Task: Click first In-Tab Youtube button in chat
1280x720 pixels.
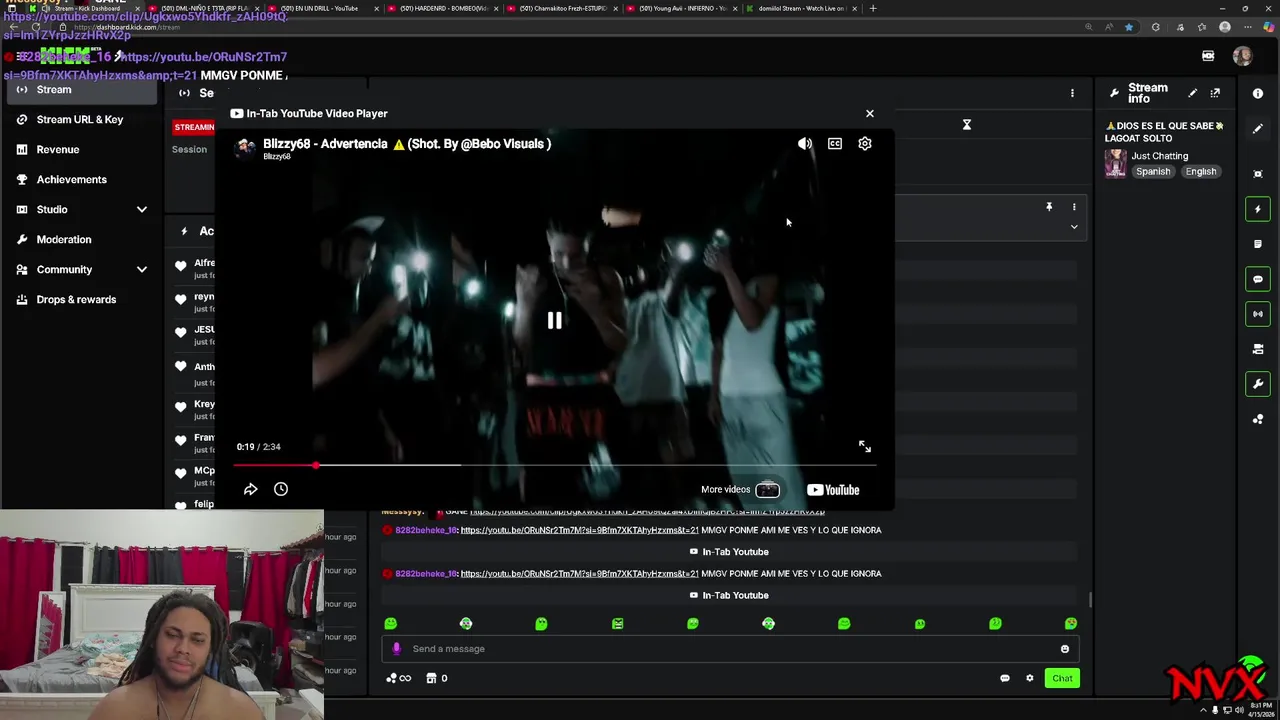Action: (x=729, y=552)
